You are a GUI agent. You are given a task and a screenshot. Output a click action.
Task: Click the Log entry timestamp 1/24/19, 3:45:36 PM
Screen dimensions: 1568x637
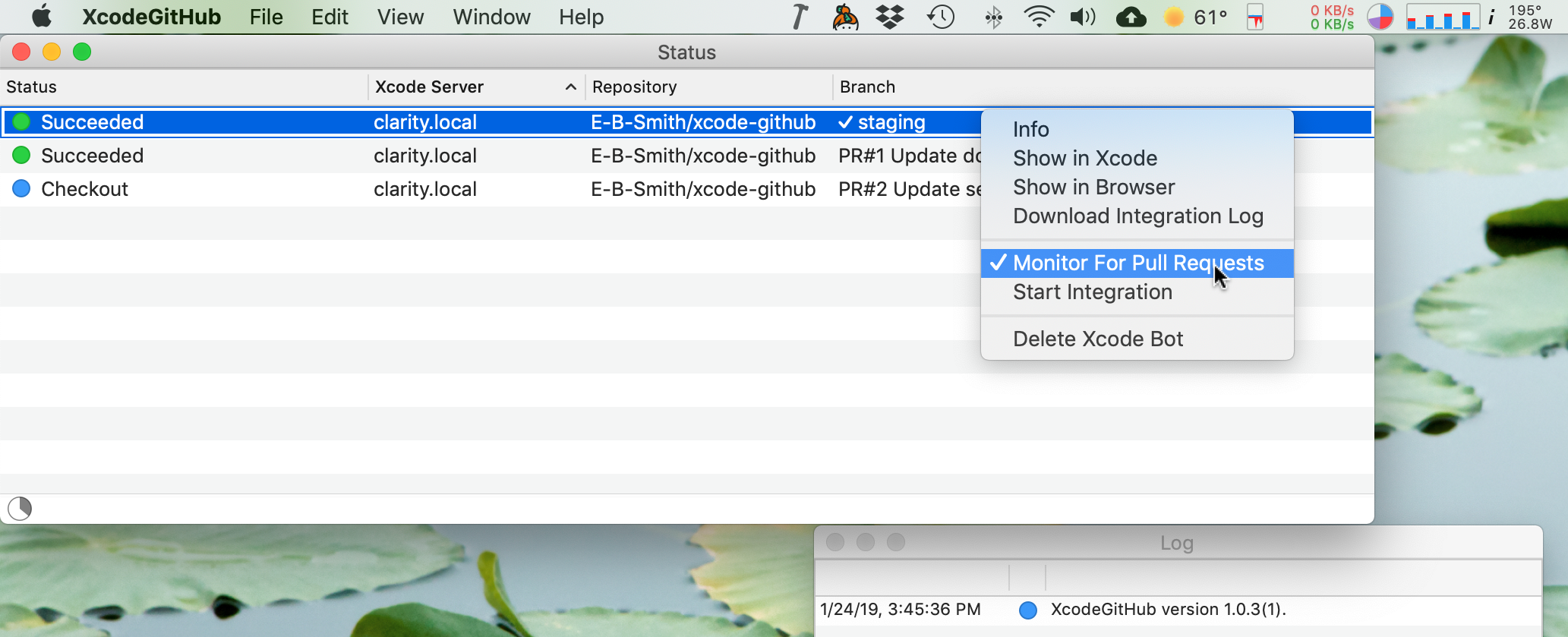tap(901, 610)
